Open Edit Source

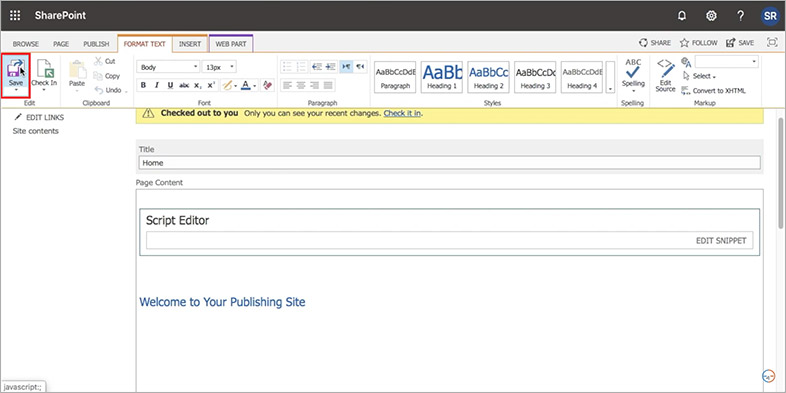point(666,75)
